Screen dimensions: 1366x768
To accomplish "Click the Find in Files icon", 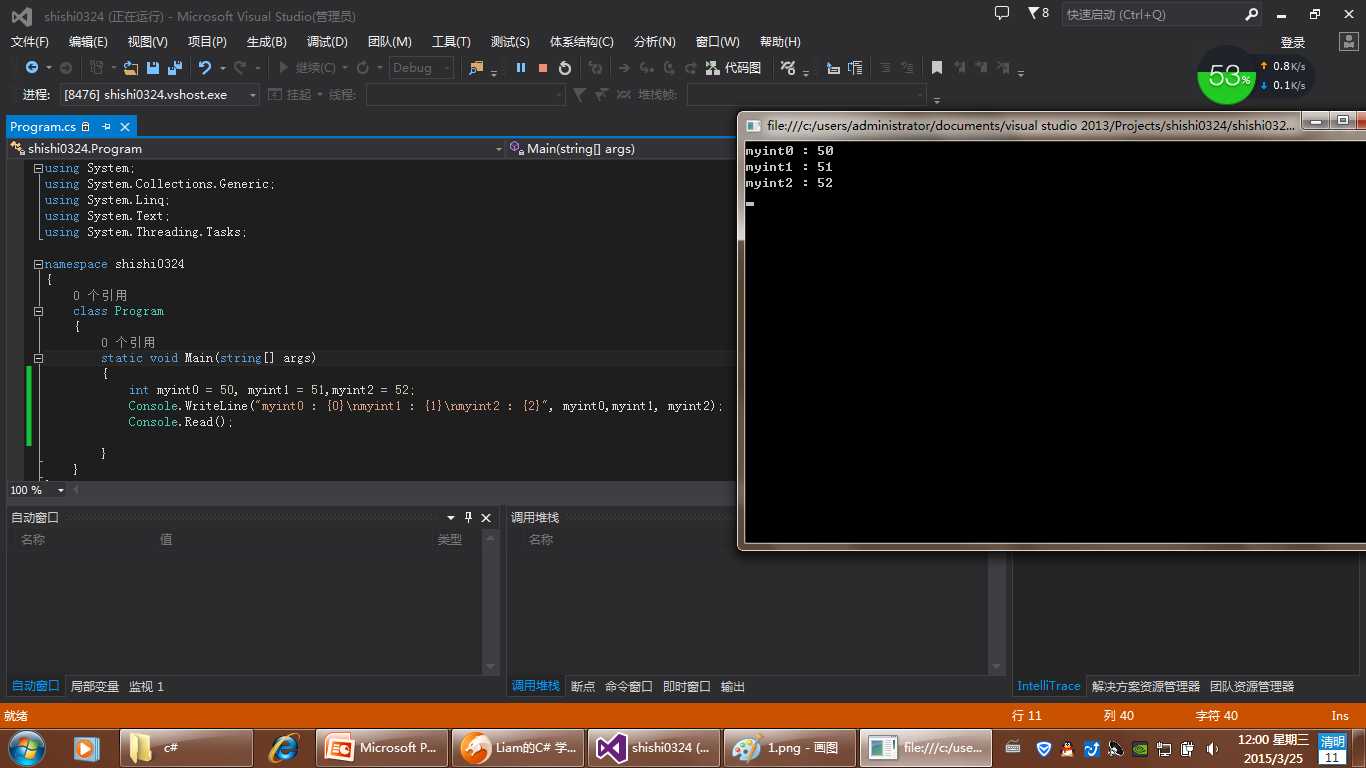I will click(x=476, y=68).
